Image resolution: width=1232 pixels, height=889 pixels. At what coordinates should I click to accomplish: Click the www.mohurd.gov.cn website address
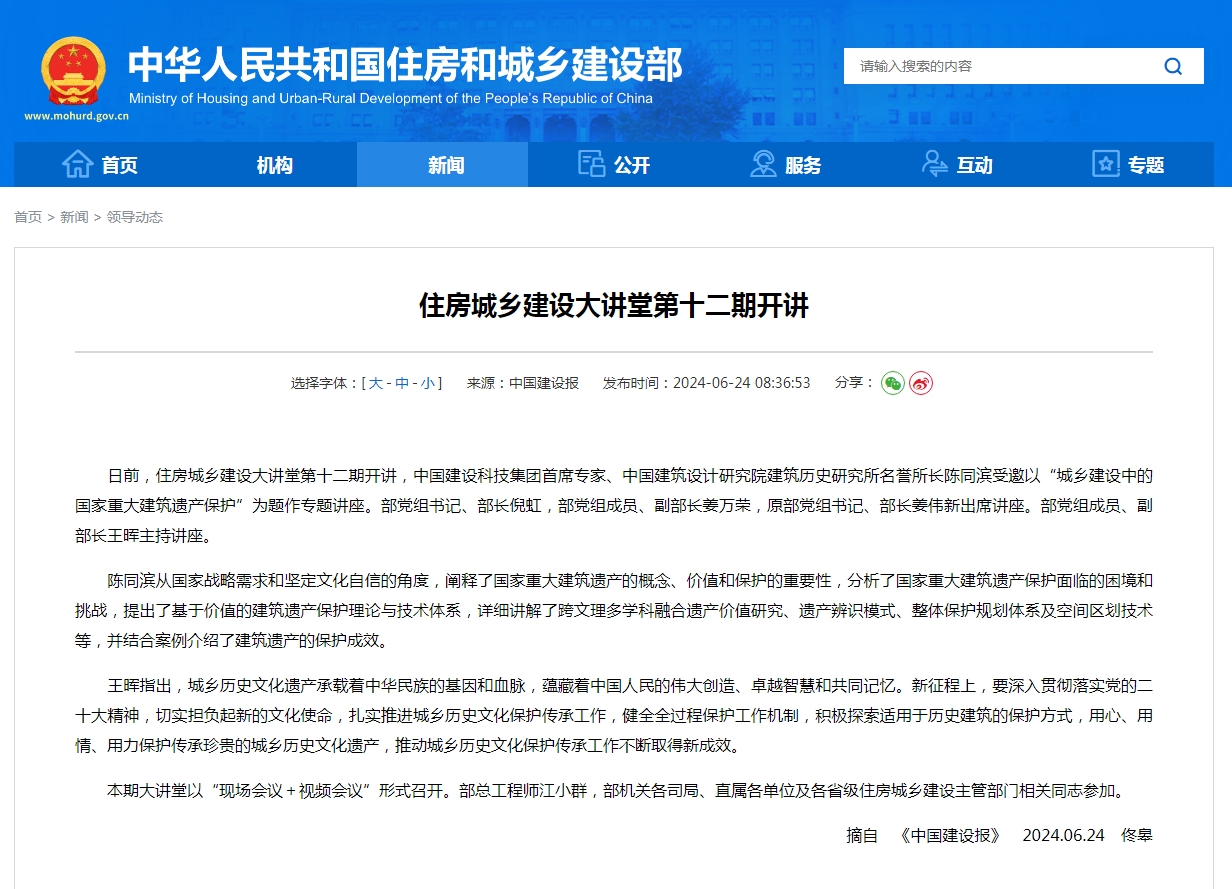77,116
